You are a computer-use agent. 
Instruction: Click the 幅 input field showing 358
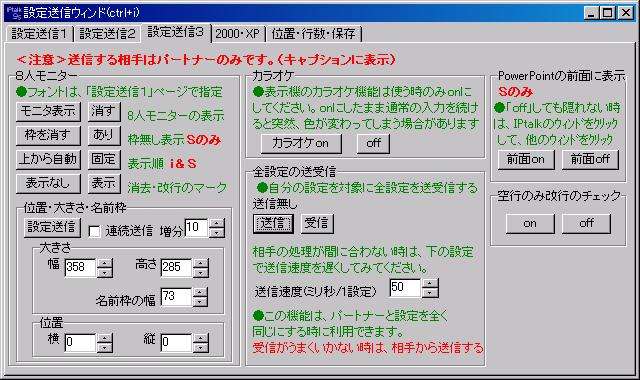tap(80, 267)
